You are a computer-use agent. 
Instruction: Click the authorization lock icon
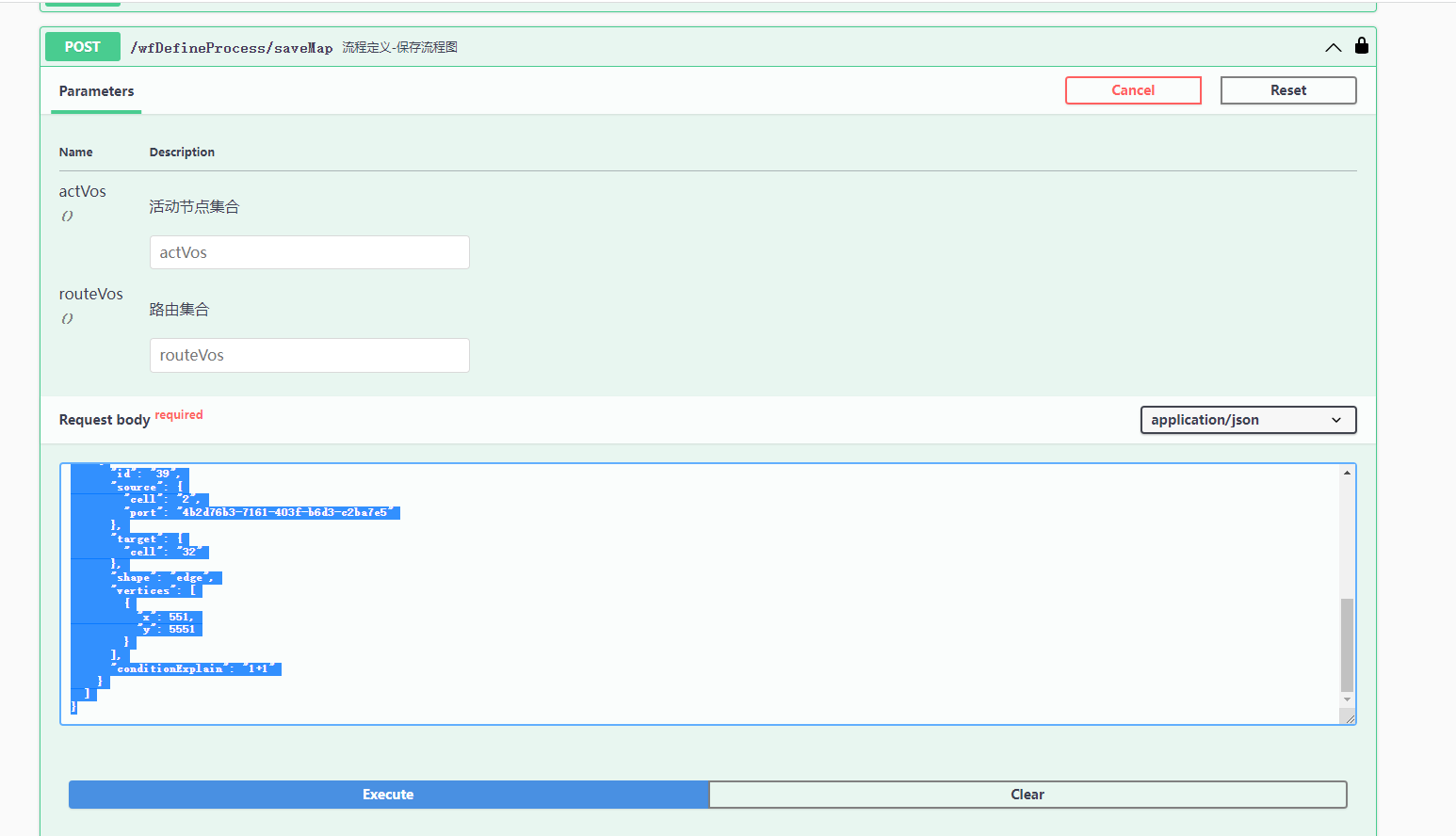[1362, 45]
